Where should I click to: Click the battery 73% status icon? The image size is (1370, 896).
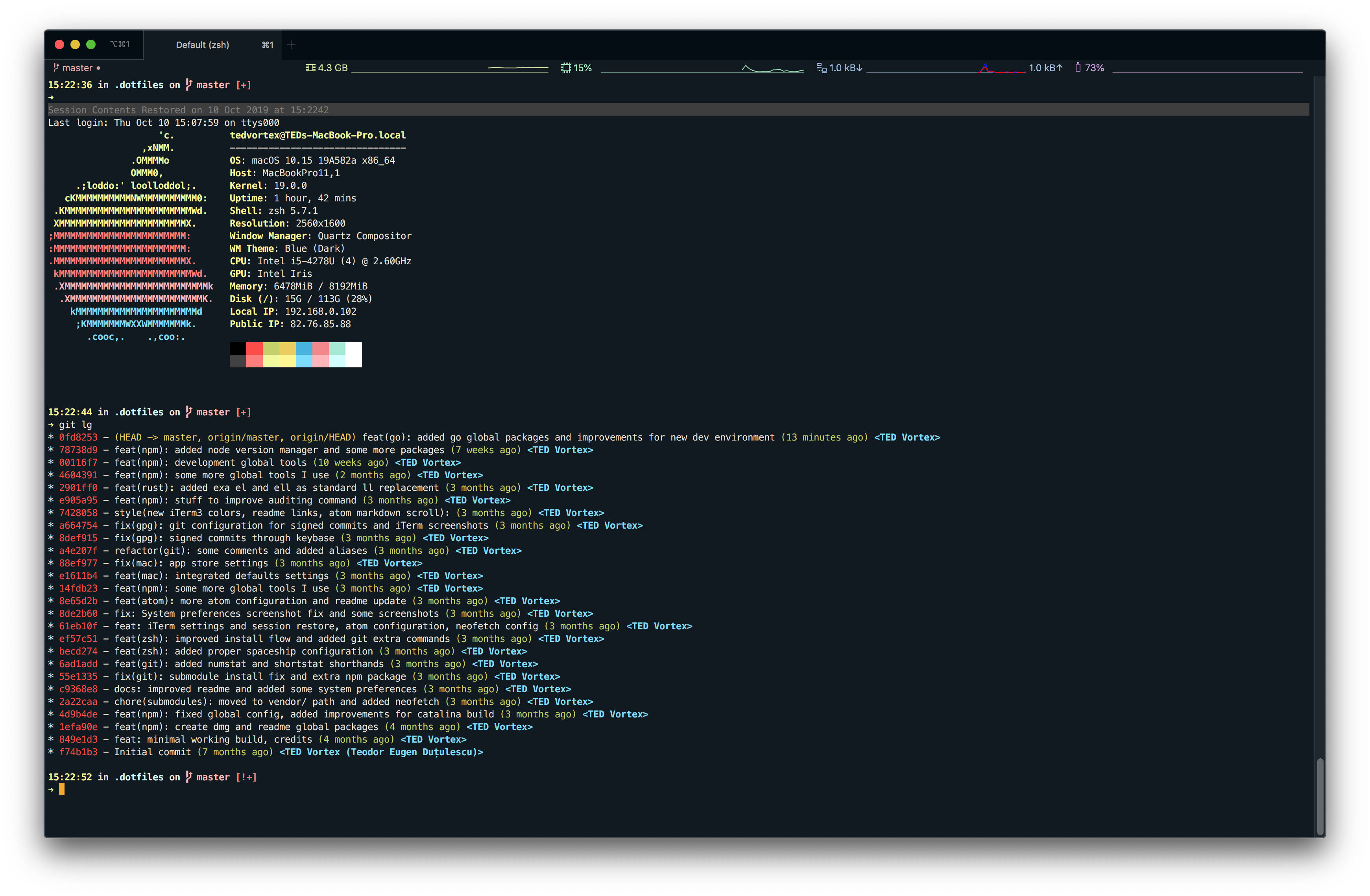point(1078,67)
